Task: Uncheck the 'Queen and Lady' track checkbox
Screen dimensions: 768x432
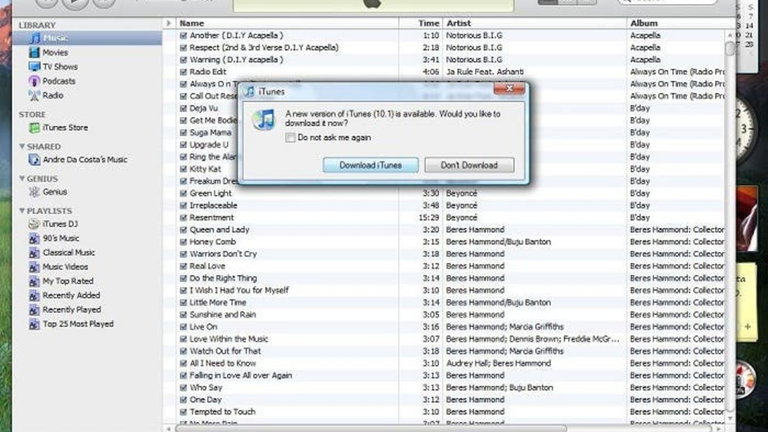Action: [183, 230]
